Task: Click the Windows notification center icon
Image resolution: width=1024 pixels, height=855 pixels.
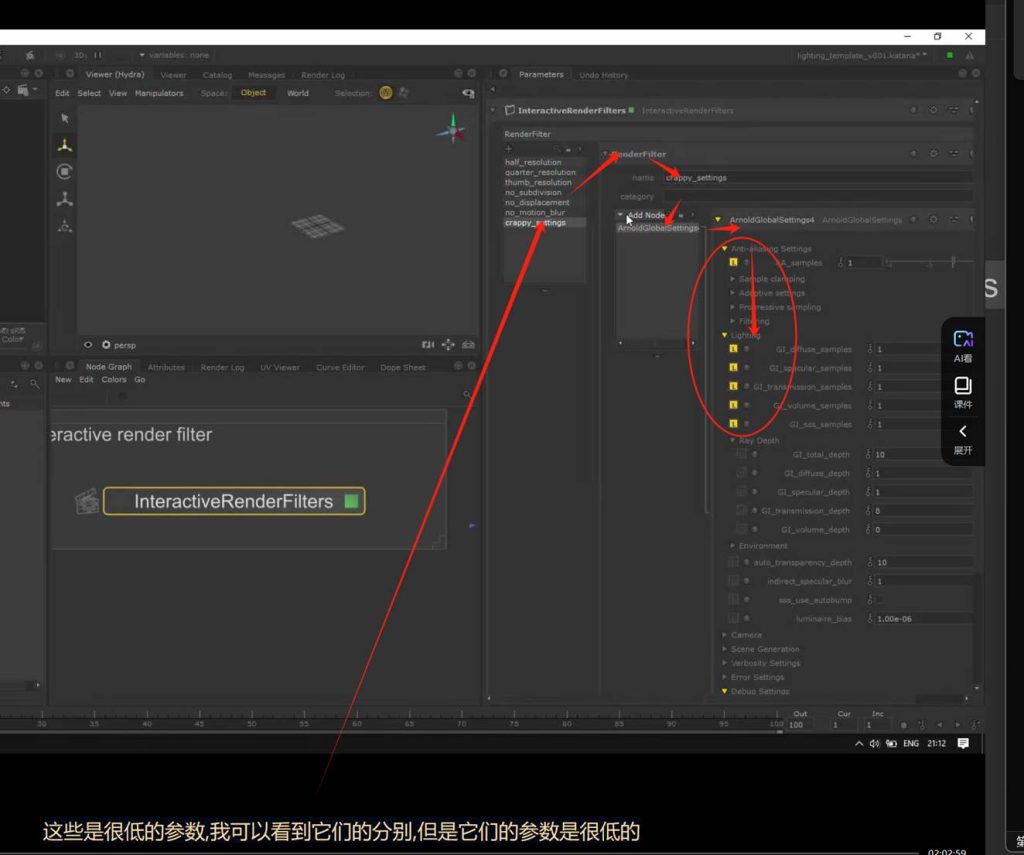Action: click(x=963, y=744)
